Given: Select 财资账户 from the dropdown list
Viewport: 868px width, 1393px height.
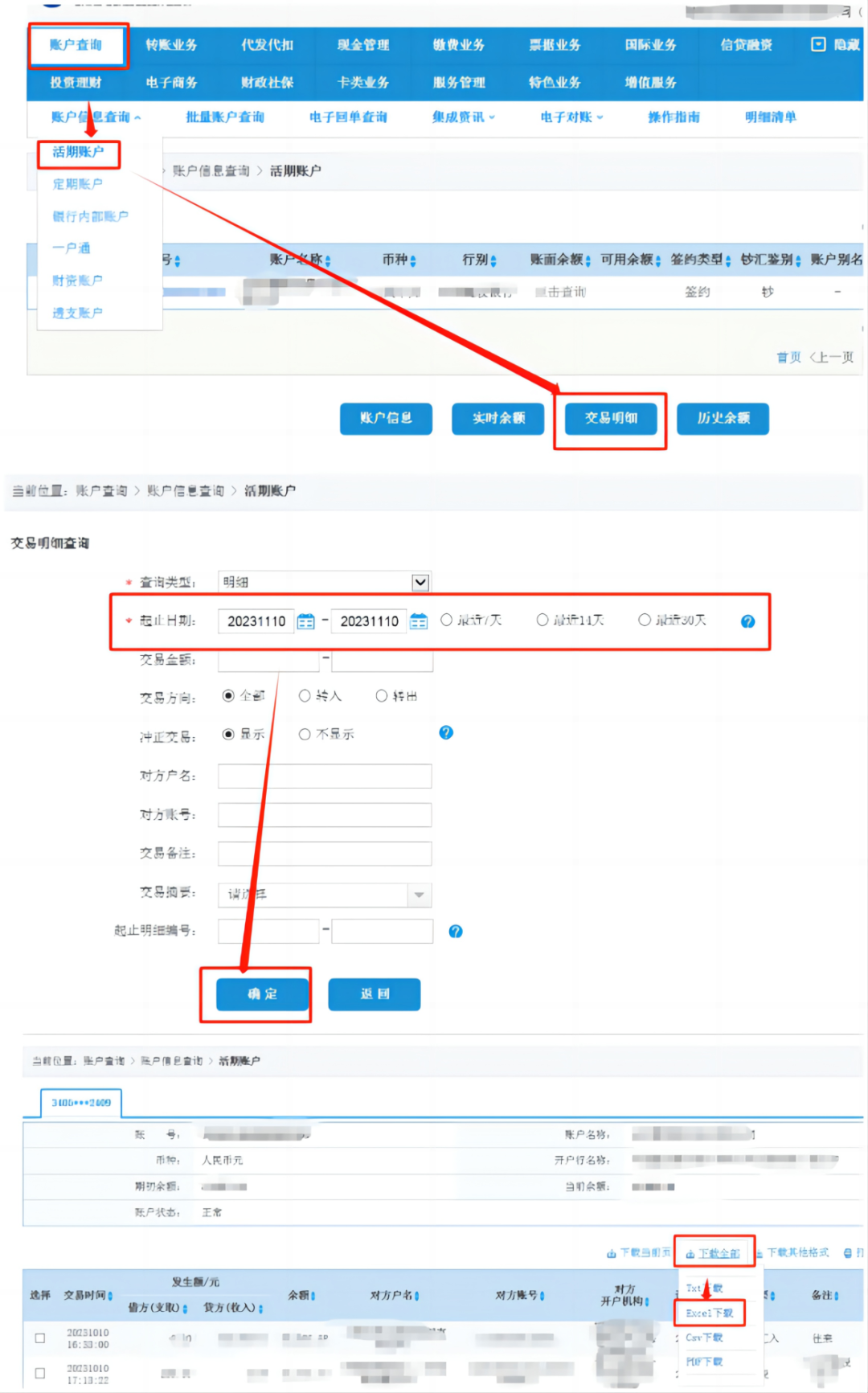Looking at the screenshot, I should 78,281.
